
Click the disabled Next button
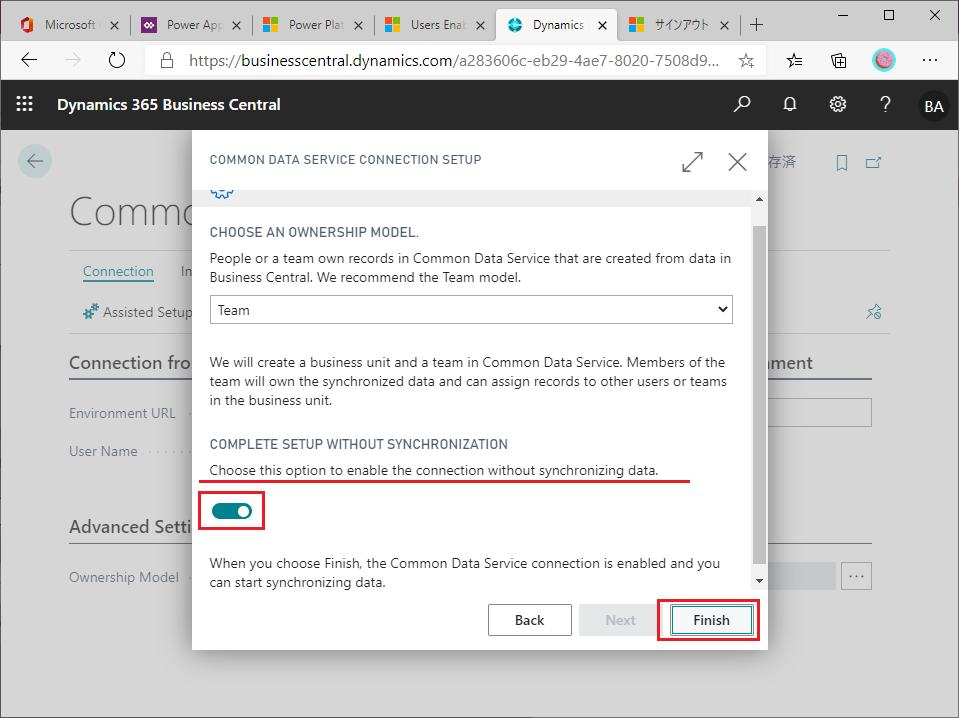pos(620,620)
